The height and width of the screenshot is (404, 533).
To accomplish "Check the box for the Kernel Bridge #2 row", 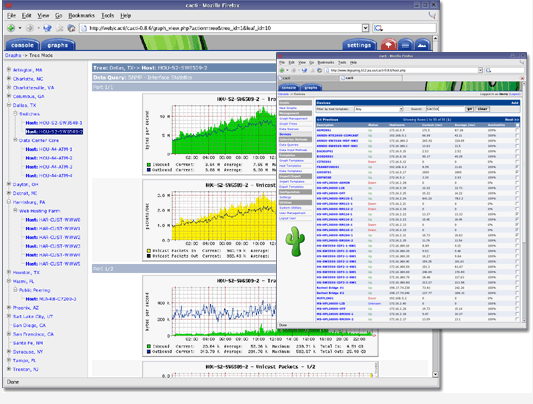I will coord(517,293).
